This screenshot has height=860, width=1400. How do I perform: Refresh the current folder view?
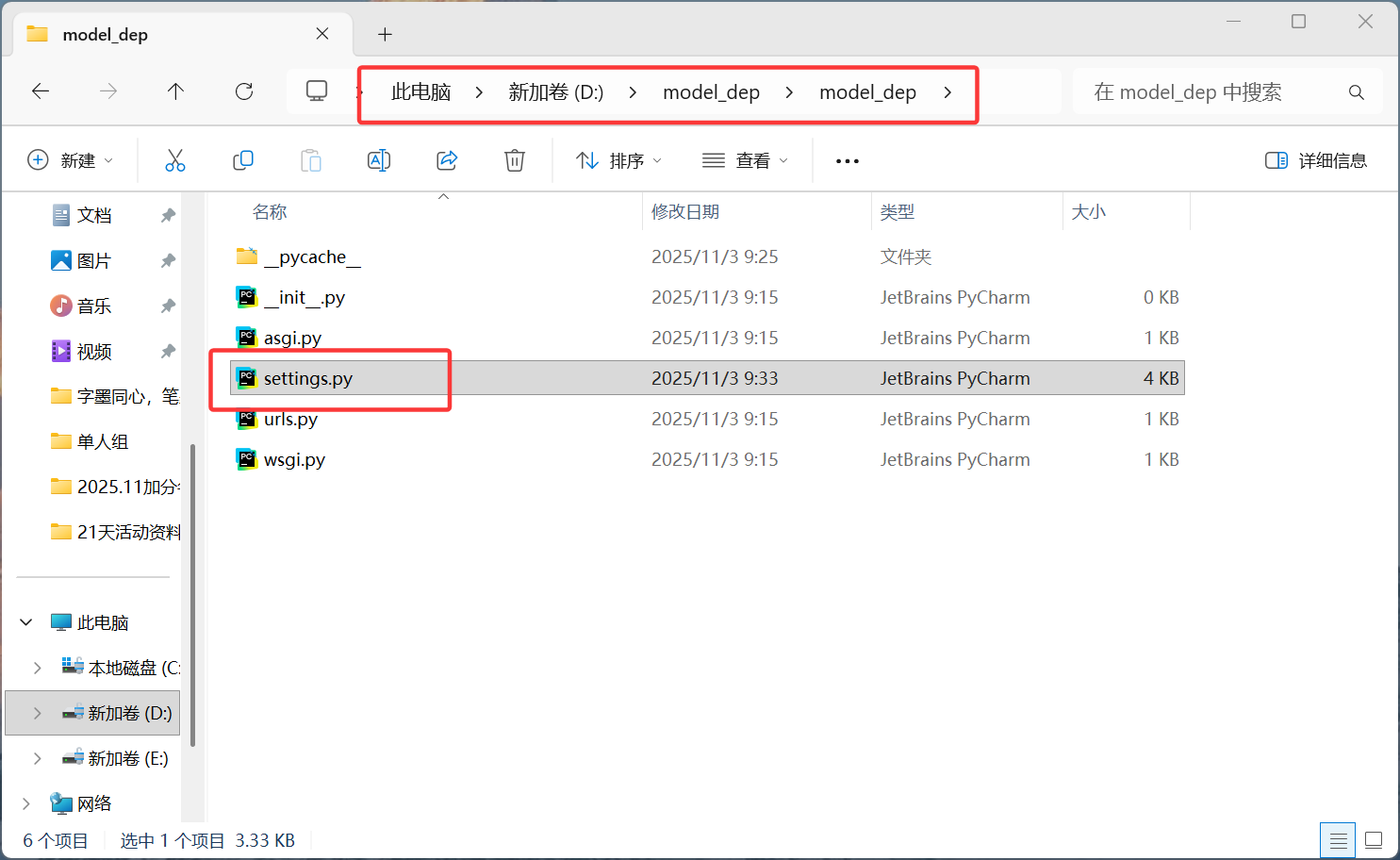244,91
